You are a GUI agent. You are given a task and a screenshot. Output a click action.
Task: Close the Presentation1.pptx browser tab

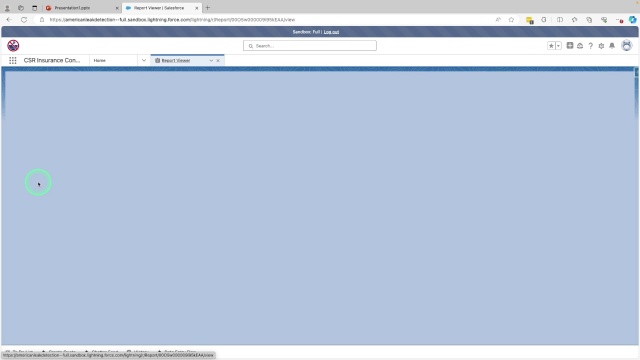pyautogui.click(x=117, y=8)
